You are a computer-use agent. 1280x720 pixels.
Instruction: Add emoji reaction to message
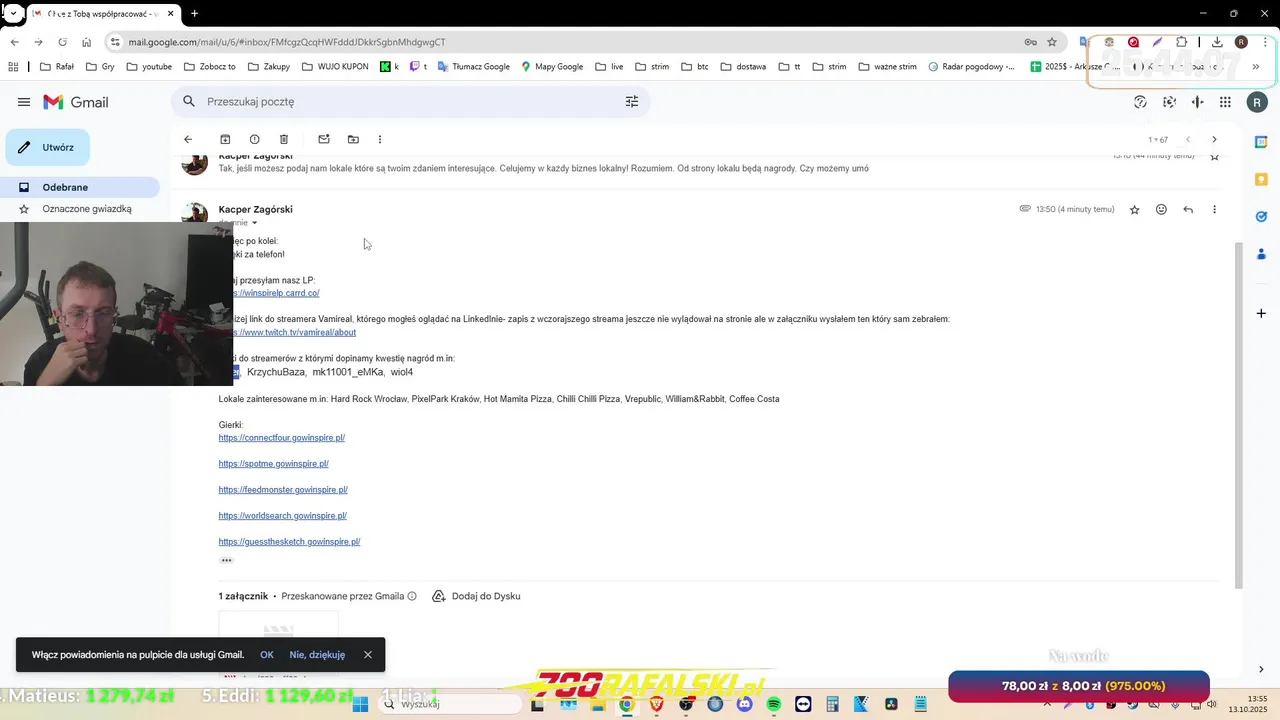pos(1161,209)
